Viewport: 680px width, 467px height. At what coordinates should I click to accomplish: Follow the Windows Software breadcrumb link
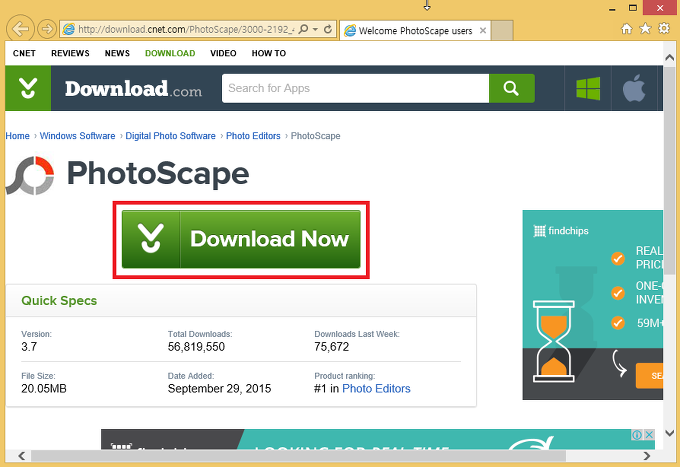78,136
